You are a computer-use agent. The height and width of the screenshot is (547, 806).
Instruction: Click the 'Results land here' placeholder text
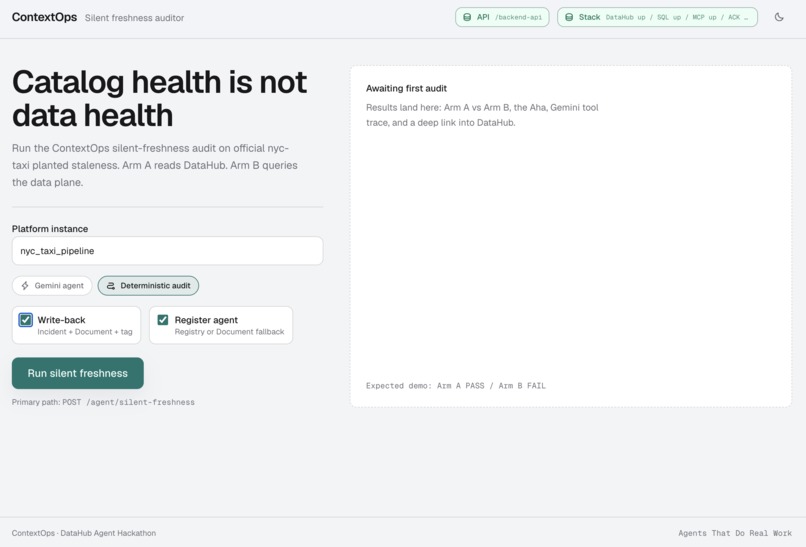click(x=482, y=115)
